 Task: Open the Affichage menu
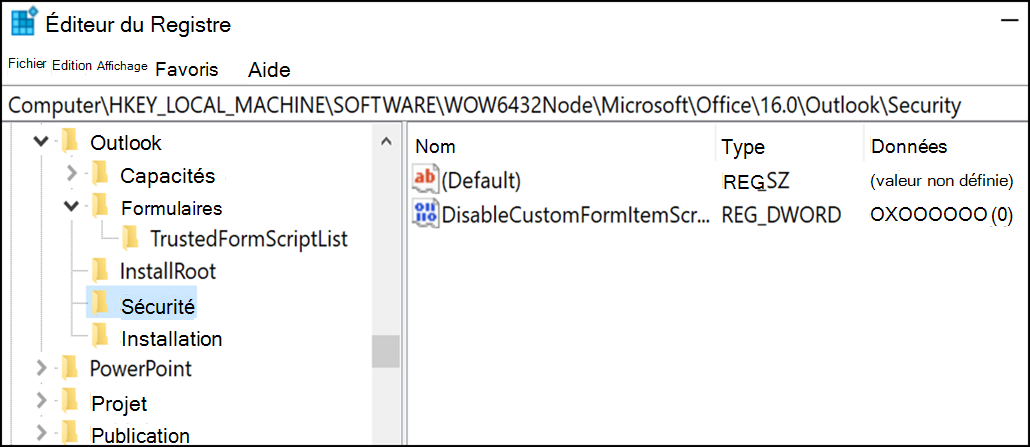coord(122,66)
